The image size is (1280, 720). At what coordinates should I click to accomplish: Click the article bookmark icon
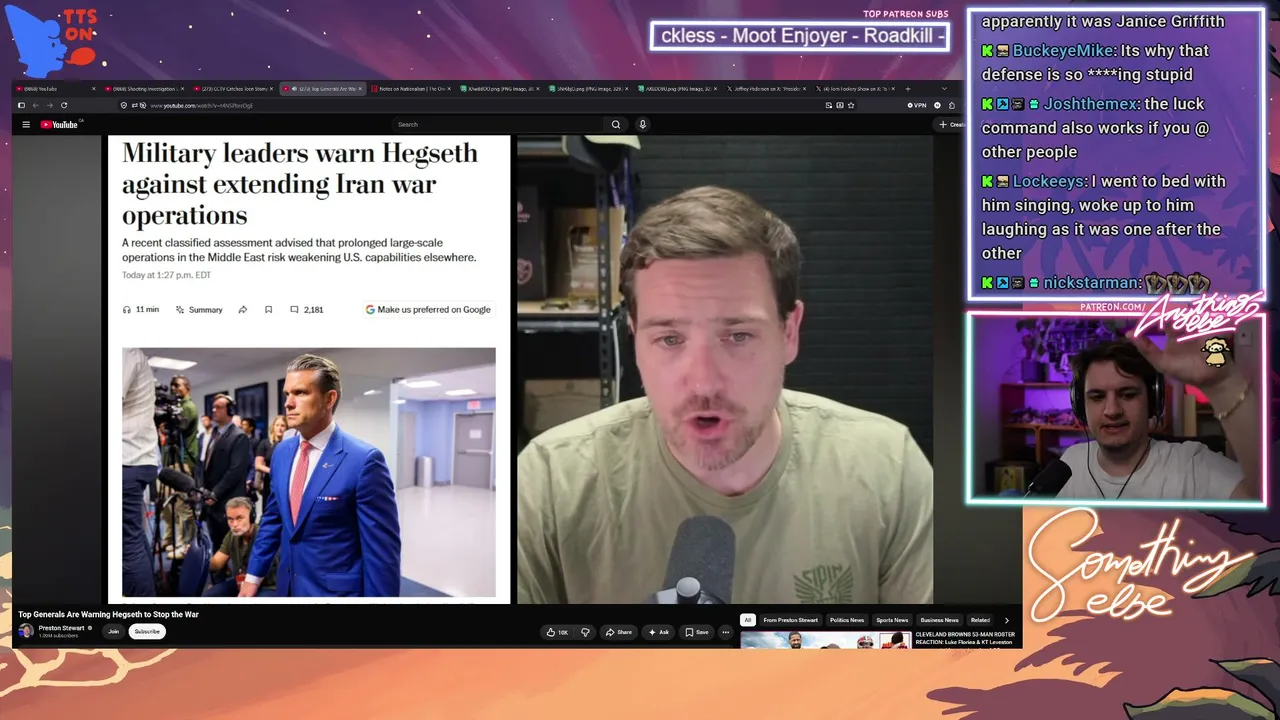268,310
